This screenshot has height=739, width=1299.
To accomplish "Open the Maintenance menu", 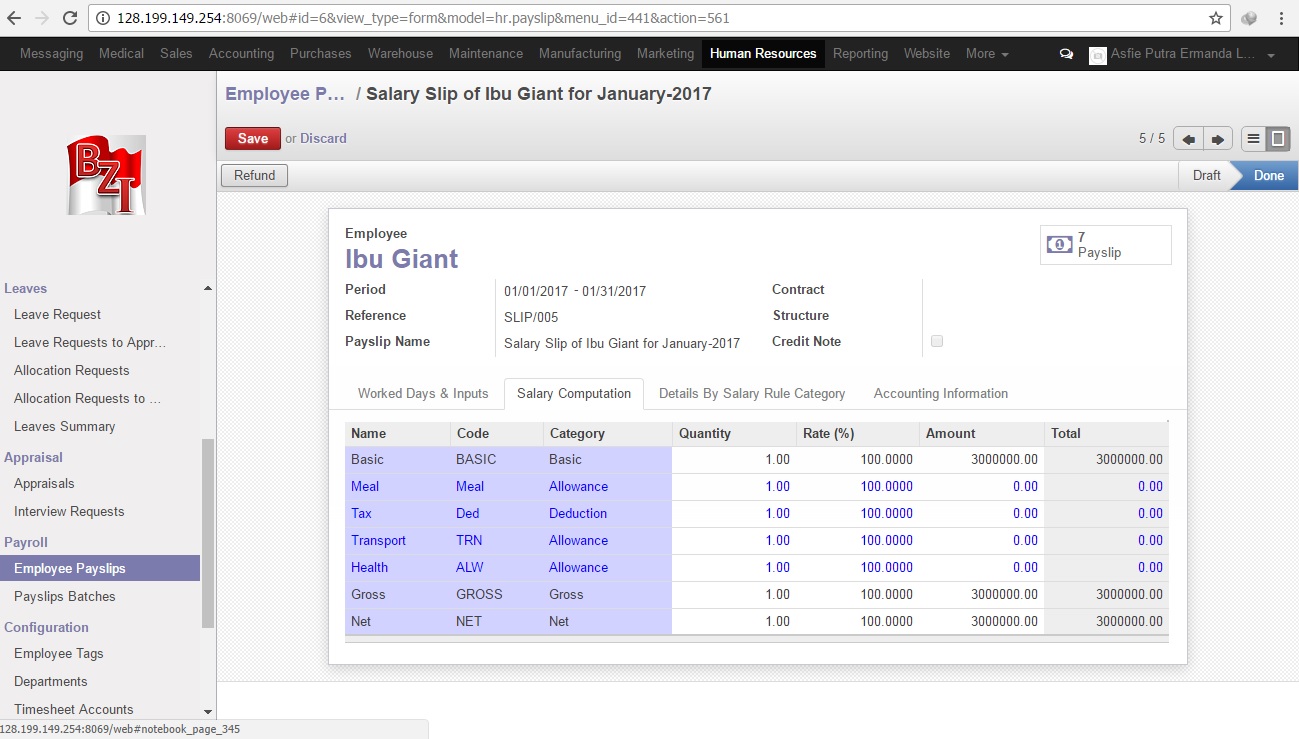I will pos(486,54).
